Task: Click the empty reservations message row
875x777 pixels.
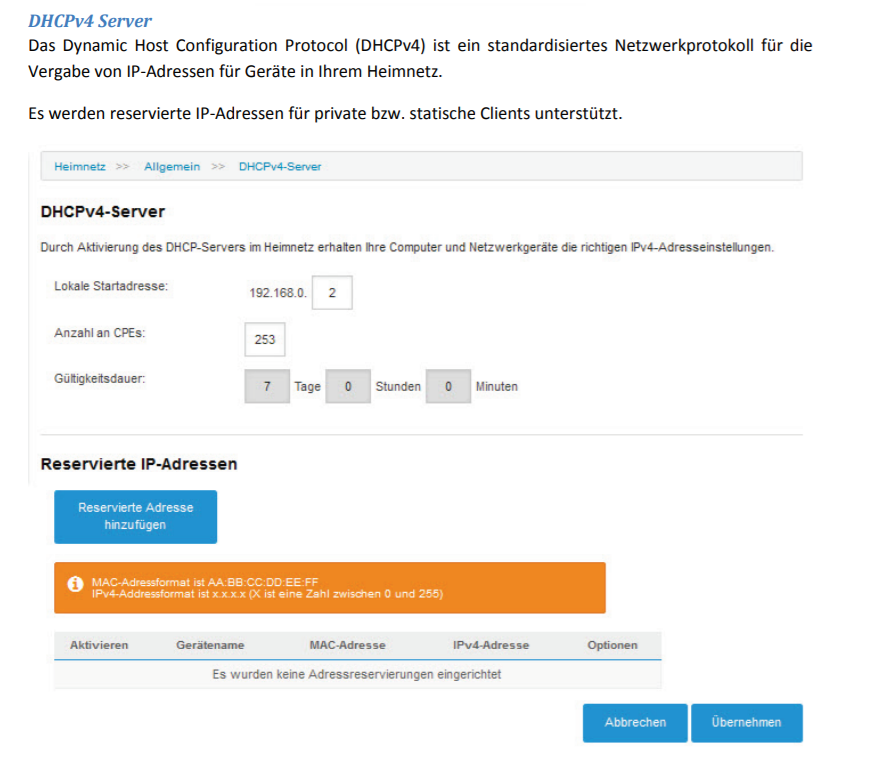Action: click(357, 674)
